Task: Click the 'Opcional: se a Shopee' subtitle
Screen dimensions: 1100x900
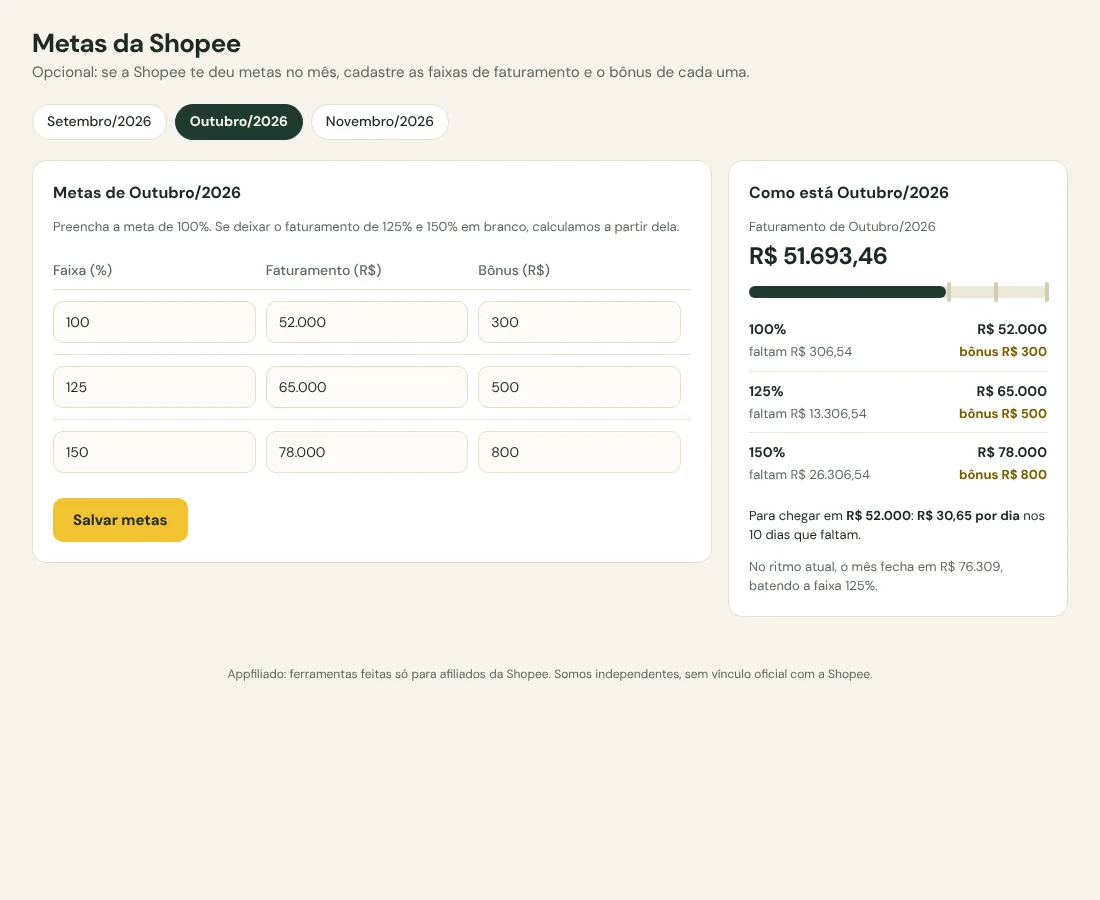Action: 391,72
